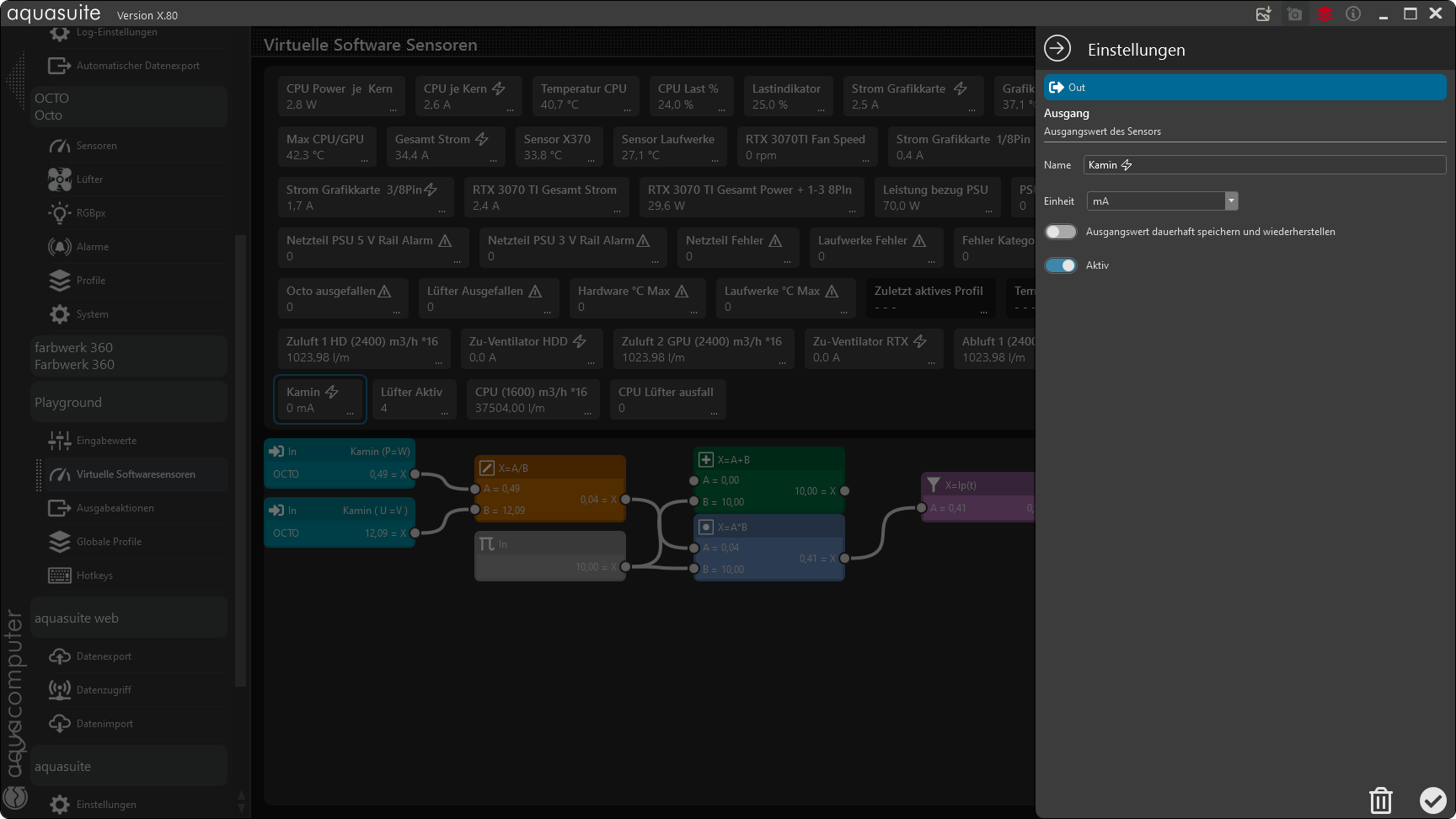Click the Name input field
Screen dimensions: 1456x819
pos(1264,165)
